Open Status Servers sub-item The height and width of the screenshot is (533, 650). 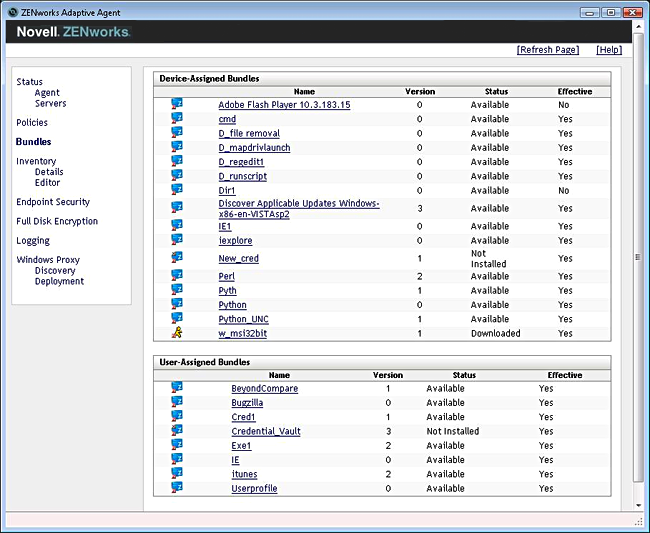50,103
